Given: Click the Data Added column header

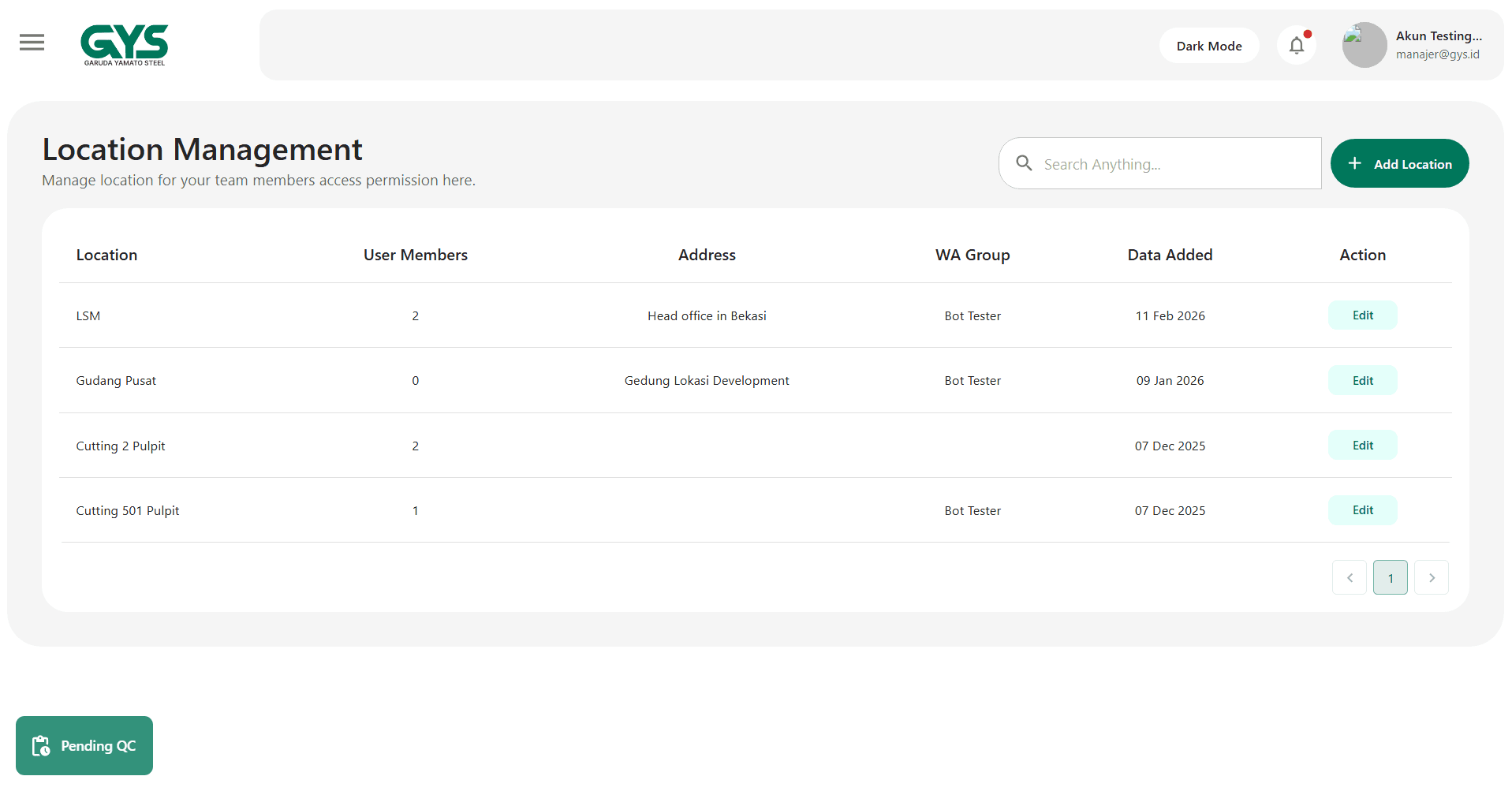Looking at the screenshot, I should [1169, 255].
